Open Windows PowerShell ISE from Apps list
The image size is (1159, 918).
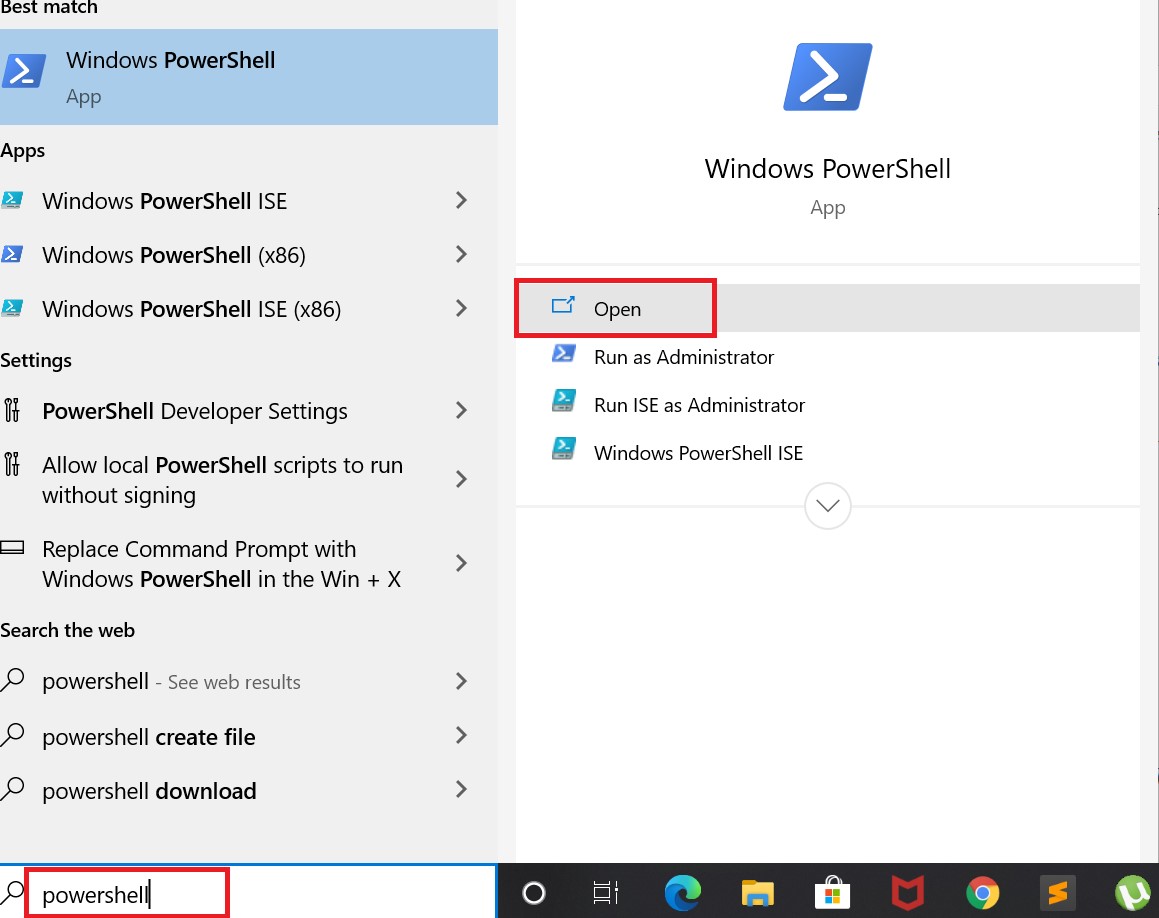(x=164, y=200)
